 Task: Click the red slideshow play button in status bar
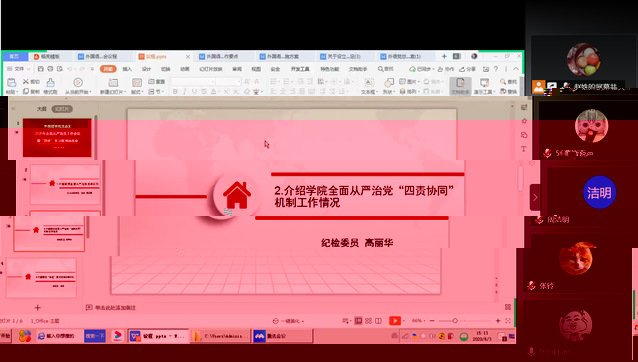coord(395,321)
